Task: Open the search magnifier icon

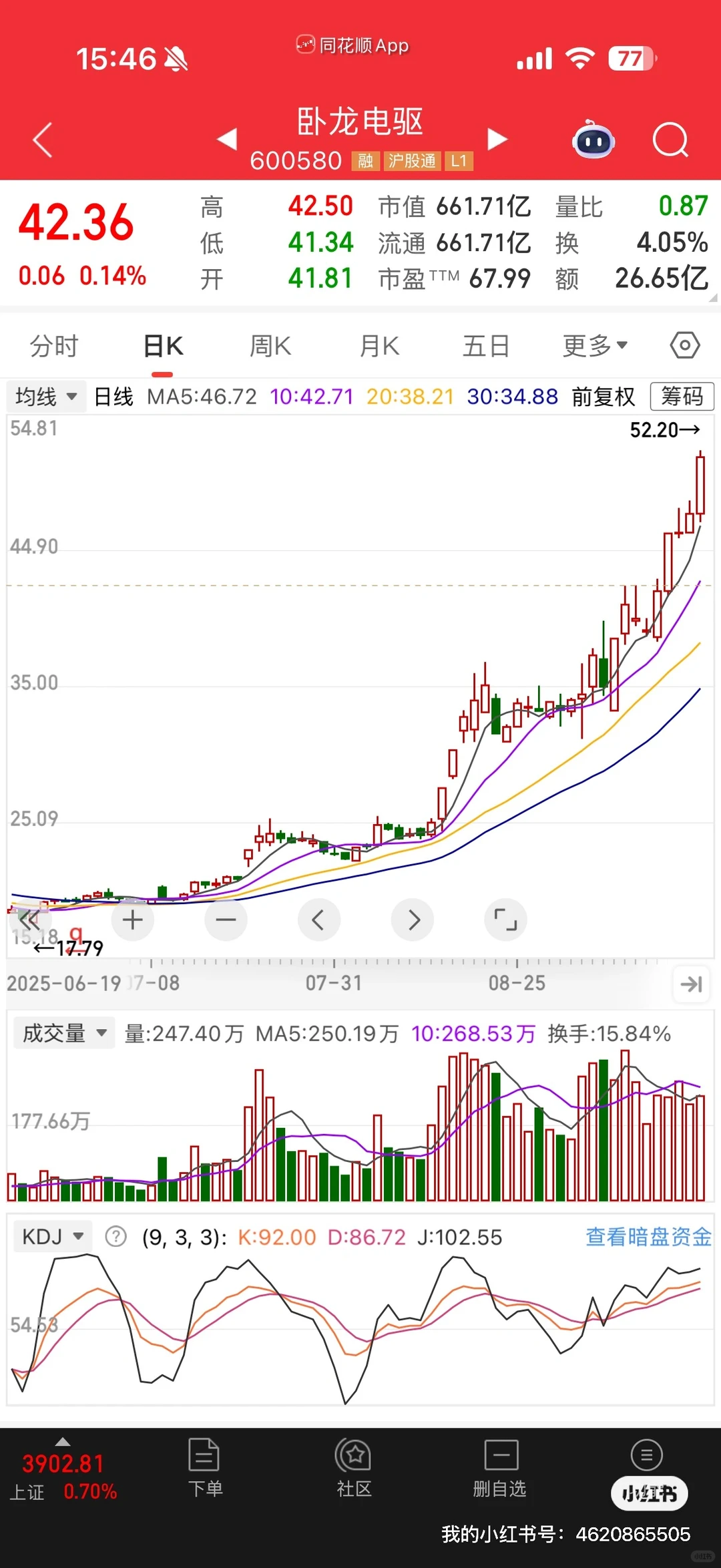Action: click(670, 140)
